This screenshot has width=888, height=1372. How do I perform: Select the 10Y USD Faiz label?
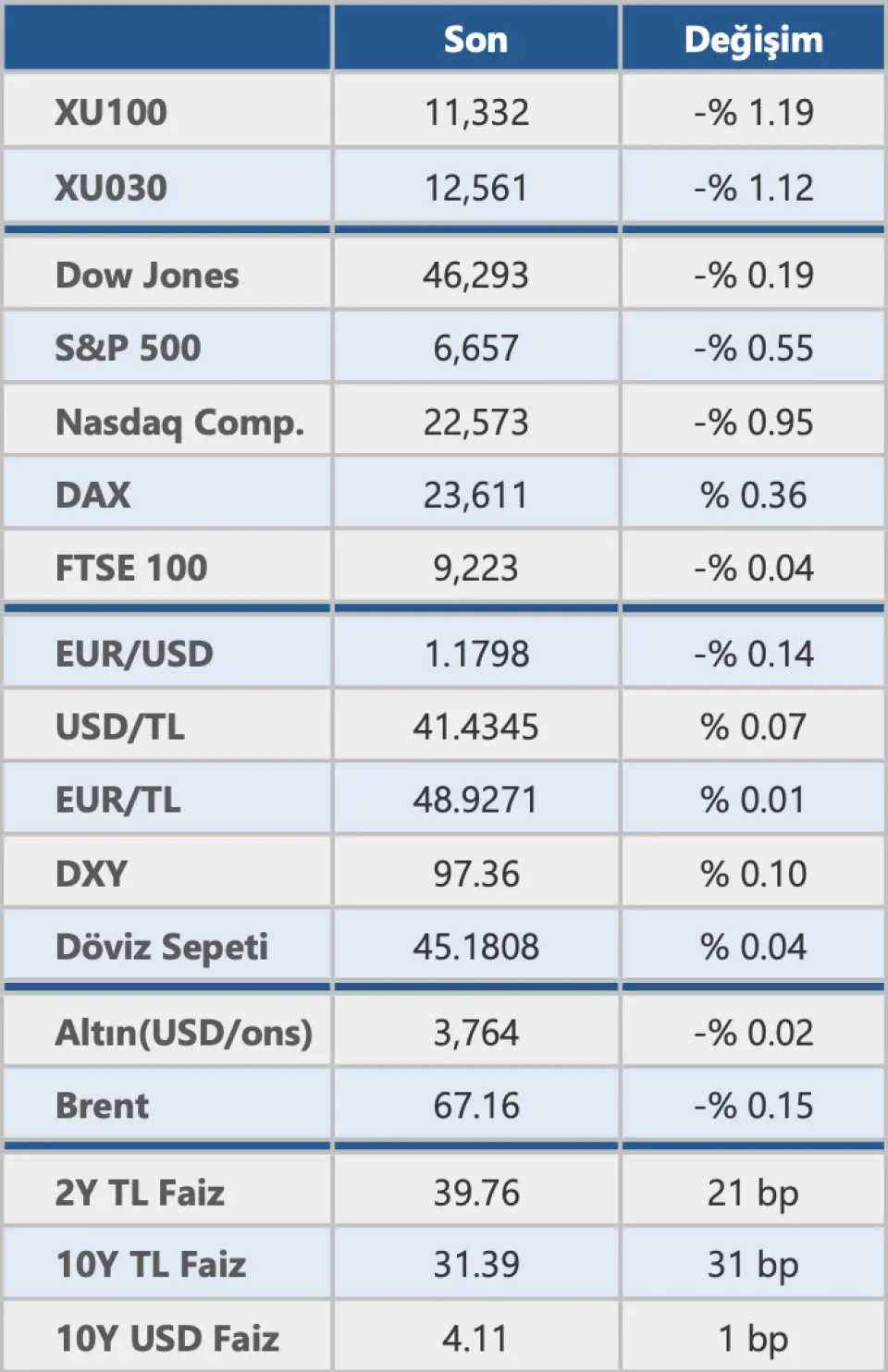[x=167, y=1339]
